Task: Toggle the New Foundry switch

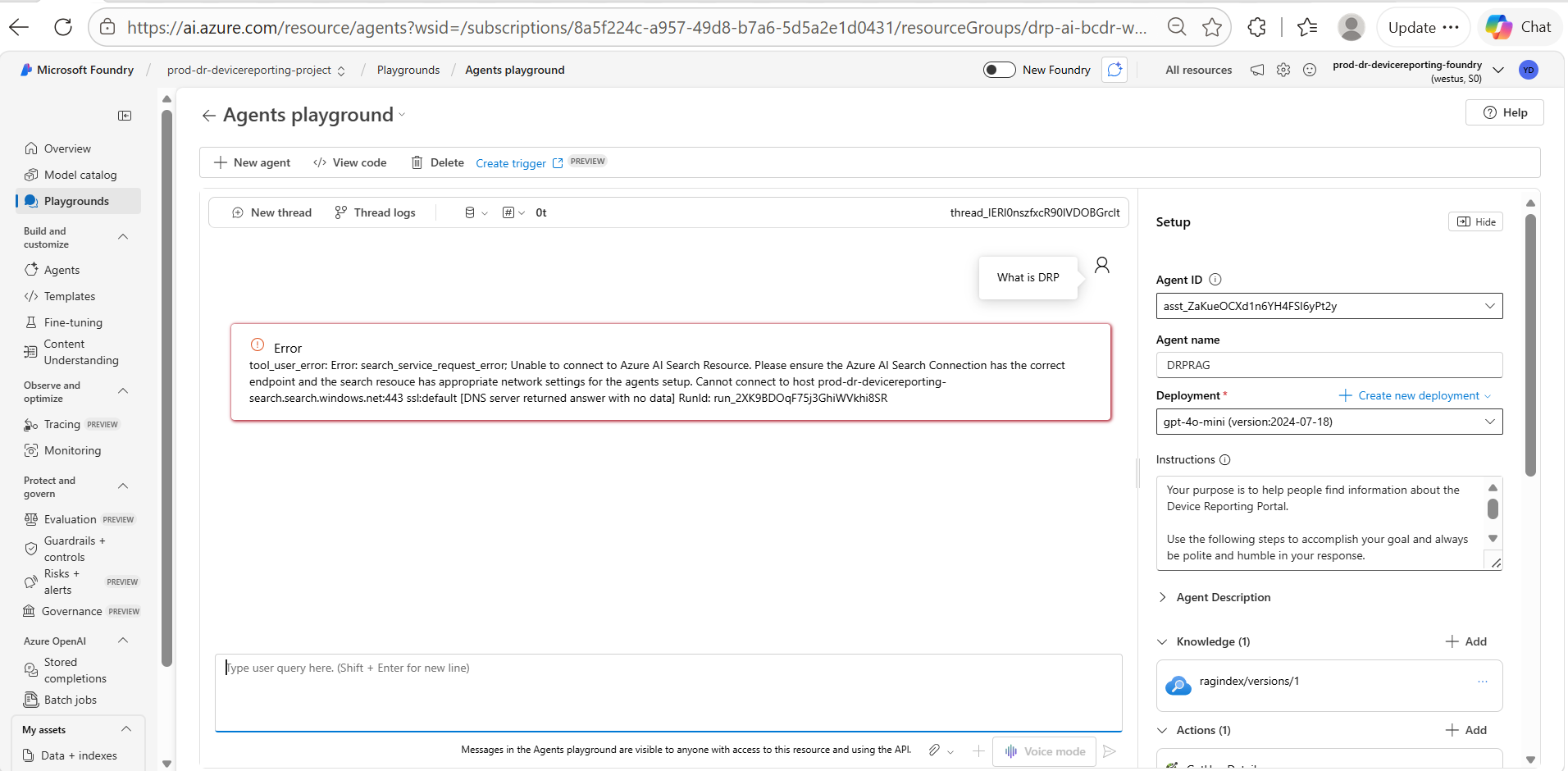Action: pyautogui.click(x=1000, y=70)
